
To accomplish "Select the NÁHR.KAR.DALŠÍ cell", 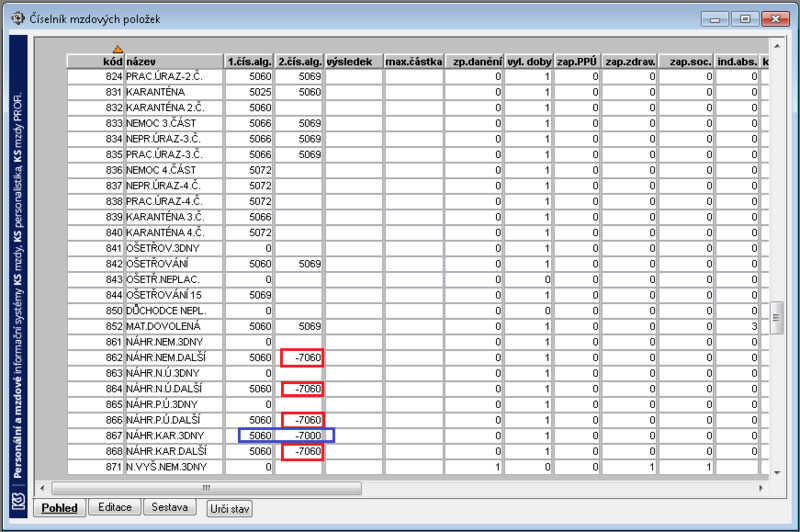I will (174, 451).
